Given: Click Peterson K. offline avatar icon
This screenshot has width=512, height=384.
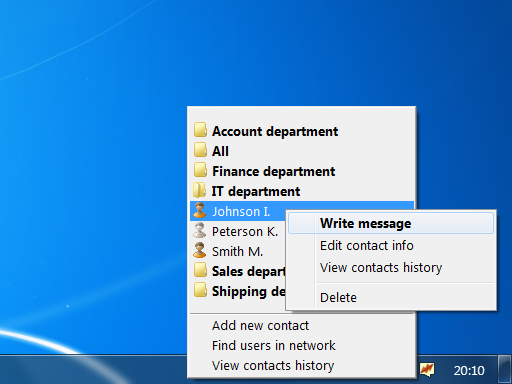Looking at the screenshot, I should tap(200, 231).
